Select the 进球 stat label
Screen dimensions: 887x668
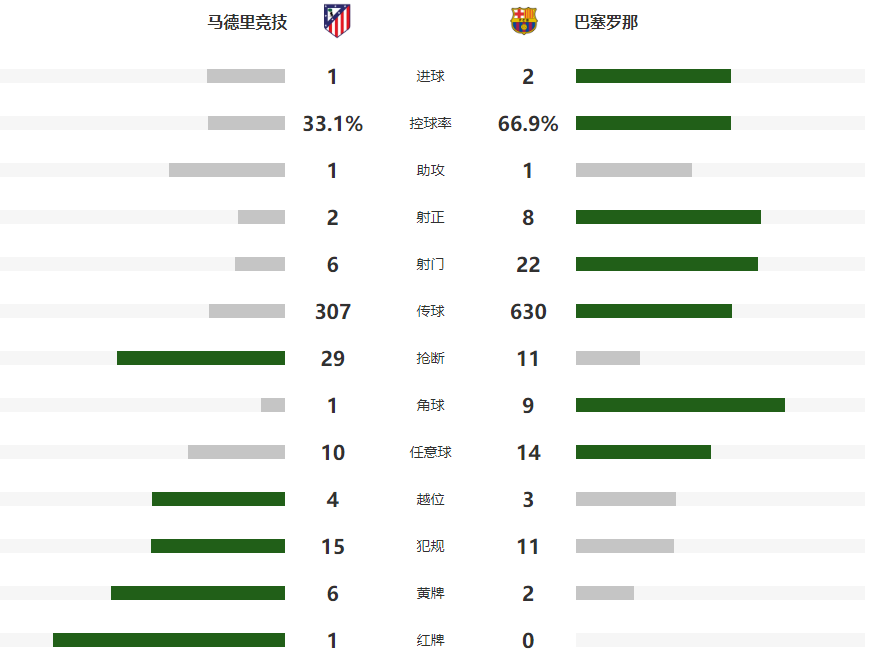click(x=430, y=77)
